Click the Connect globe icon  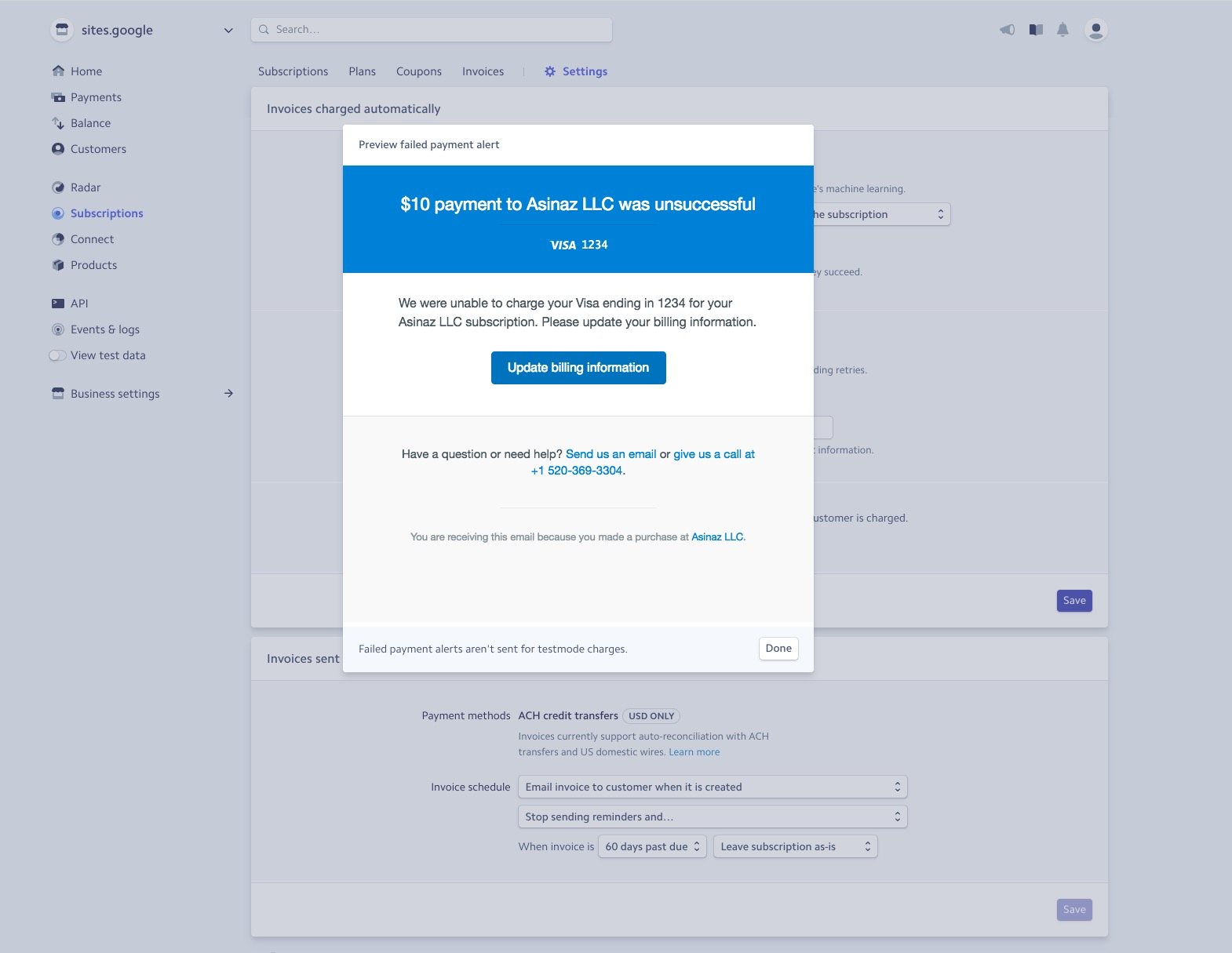click(58, 239)
